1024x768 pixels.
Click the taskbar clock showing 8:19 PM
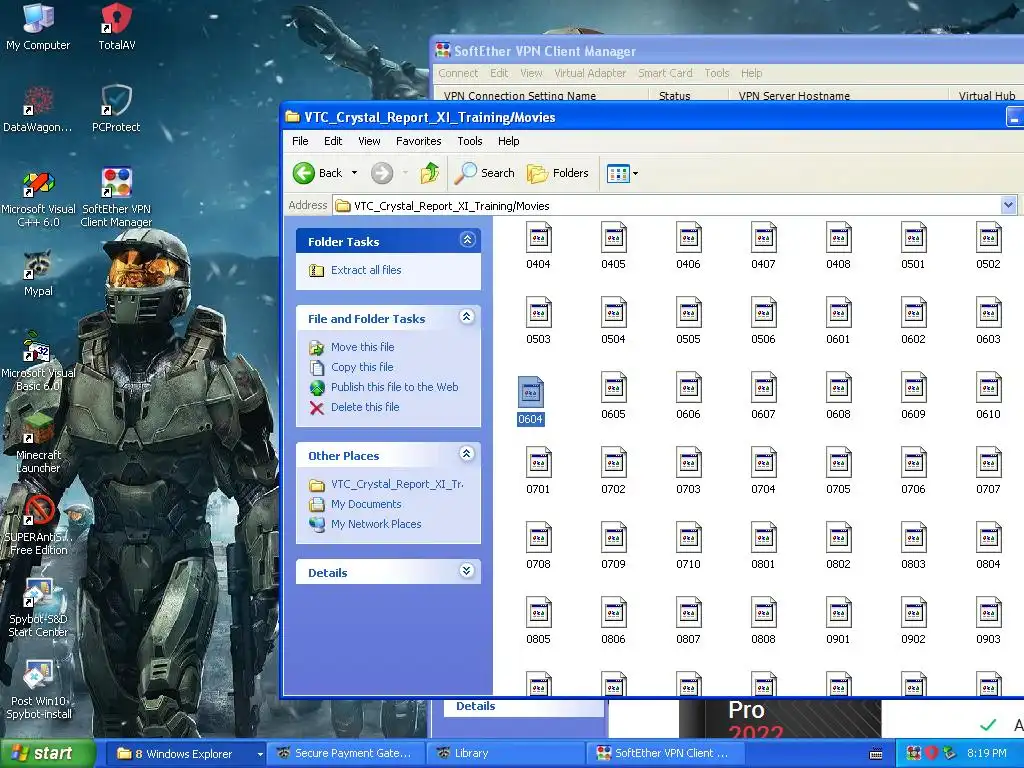pos(986,754)
